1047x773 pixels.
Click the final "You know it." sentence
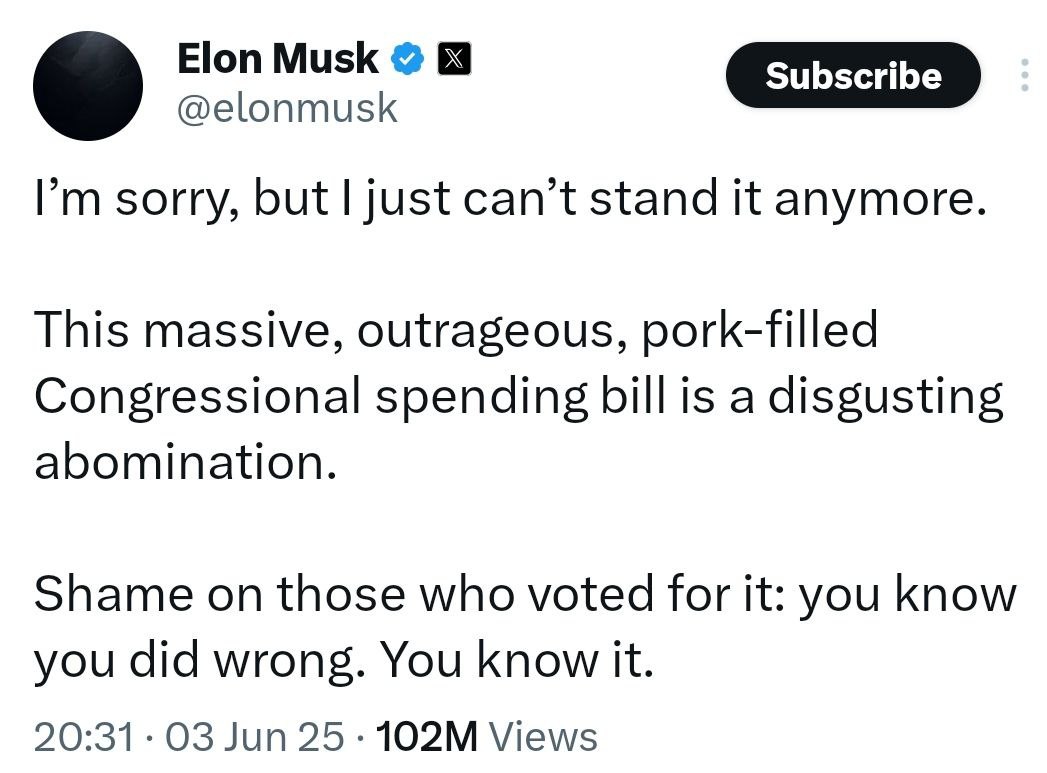click(x=516, y=660)
